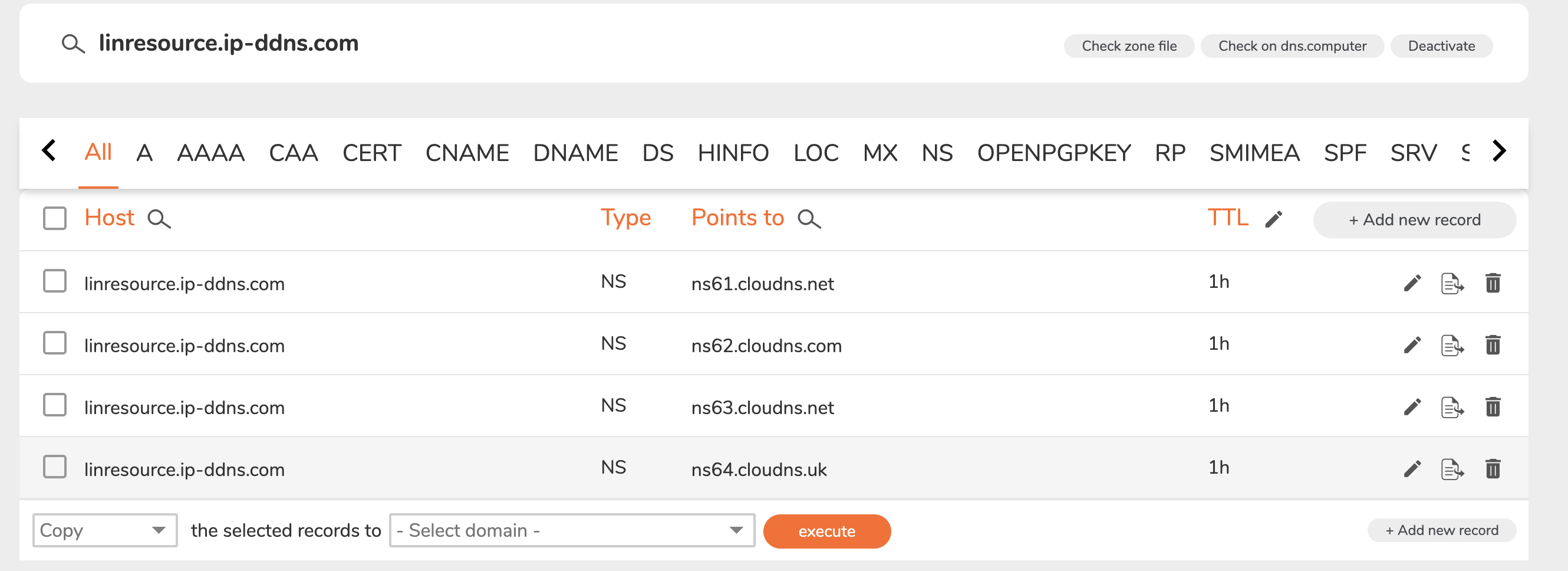The width and height of the screenshot is (1568, 571).
Task: Edit the ns63.cloudns.net record
Action: coord(1412,407)
